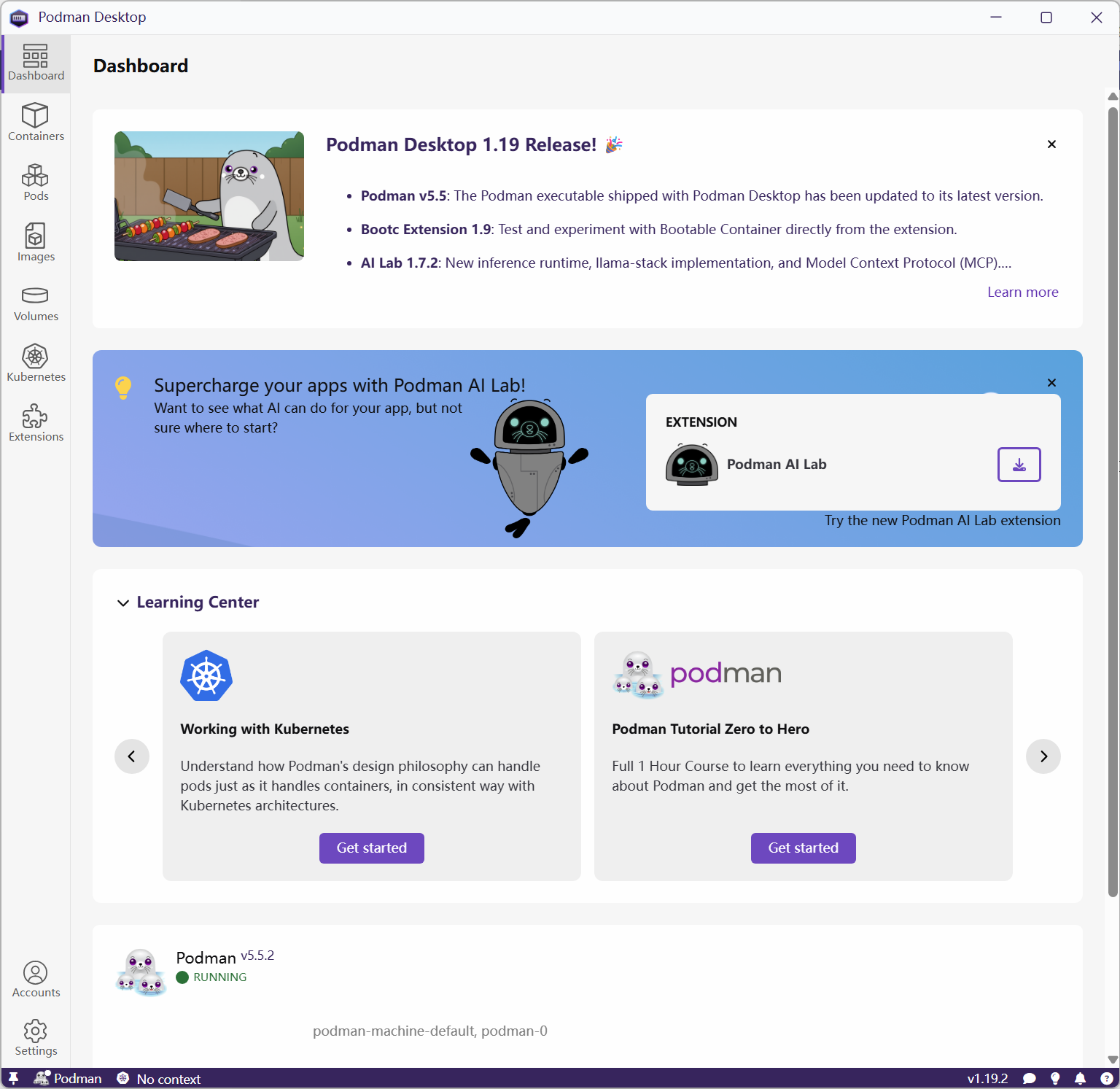The image size is (1120, 1089).
Task: Show next Learning Center card
Action: (x=1043, y=756)
